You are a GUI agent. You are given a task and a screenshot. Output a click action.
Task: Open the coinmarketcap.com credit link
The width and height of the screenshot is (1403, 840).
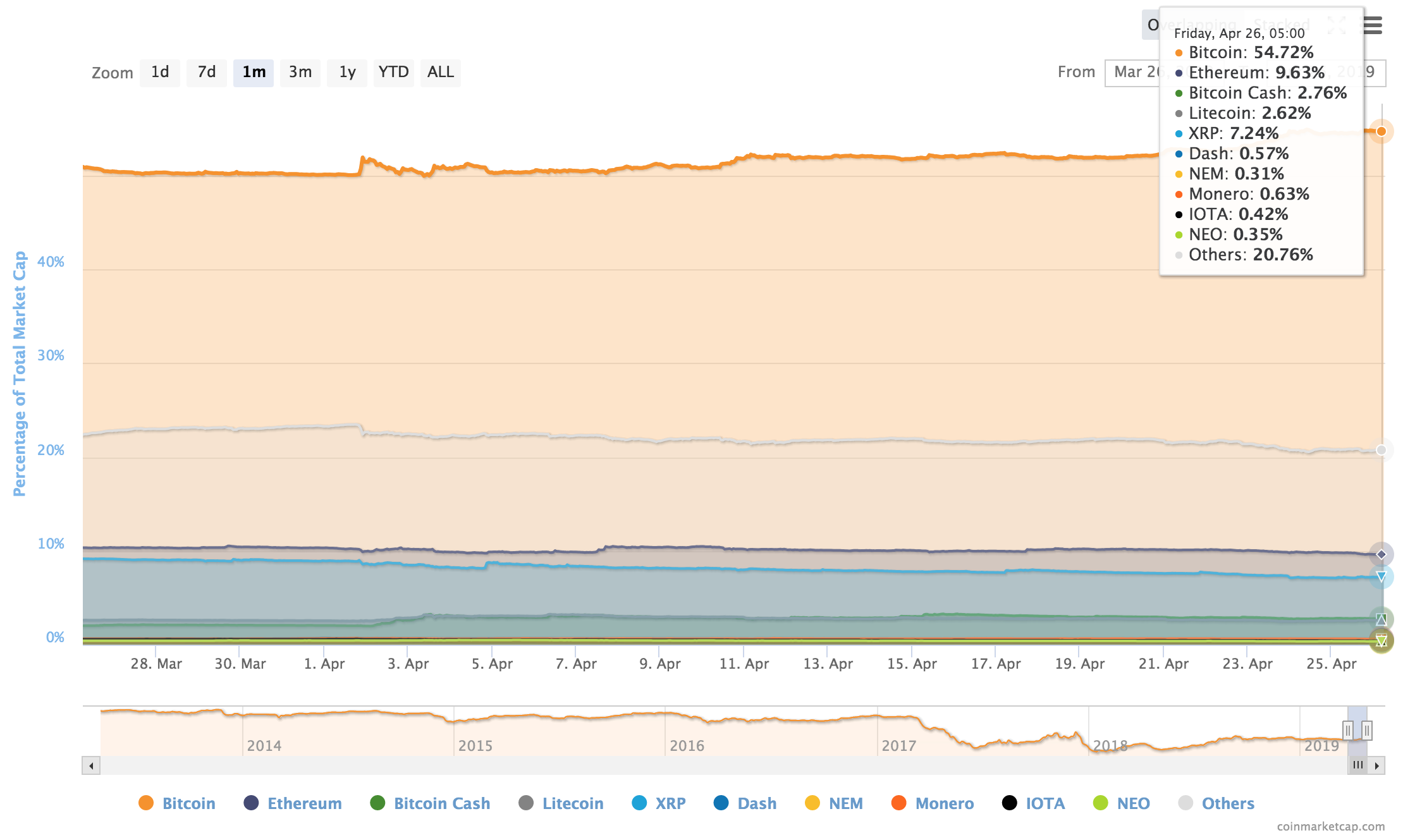[x=1331, y=826]
